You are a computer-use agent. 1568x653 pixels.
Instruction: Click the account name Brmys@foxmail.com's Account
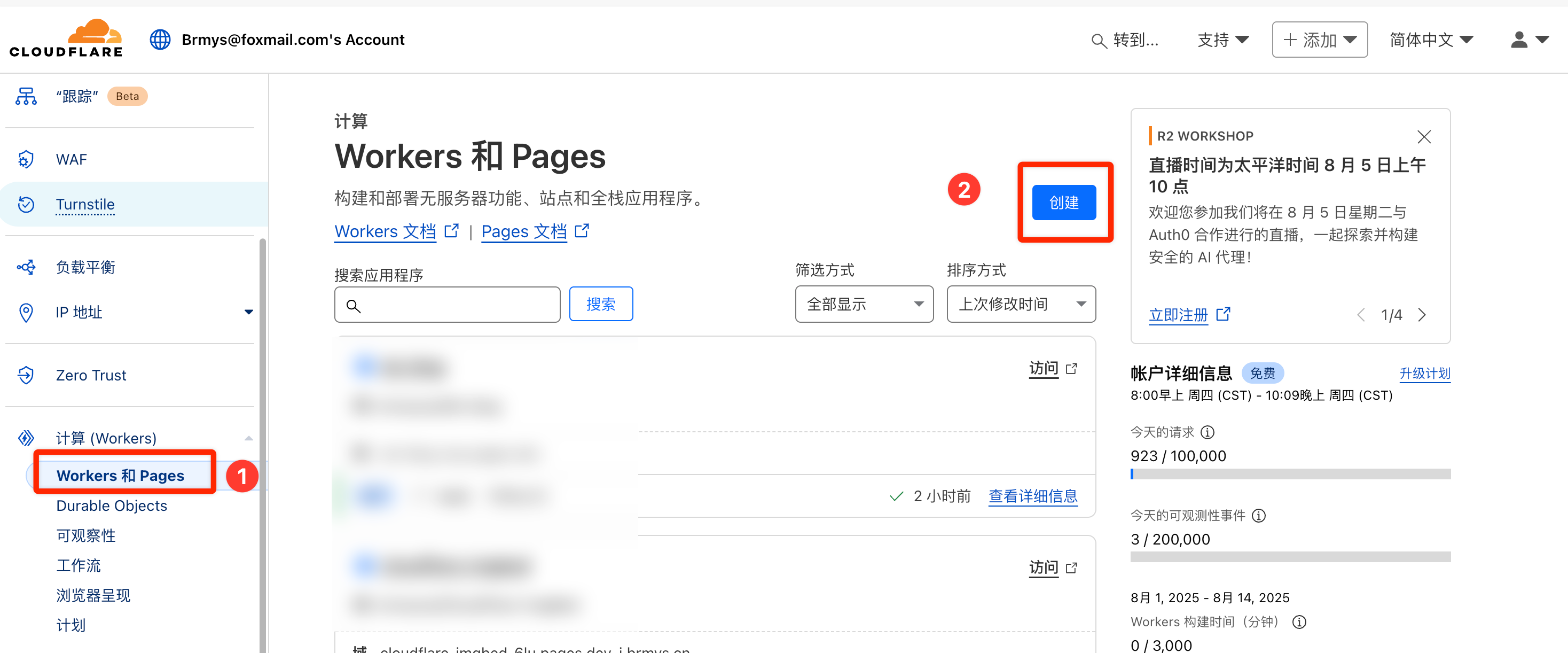tap(293, 40)
